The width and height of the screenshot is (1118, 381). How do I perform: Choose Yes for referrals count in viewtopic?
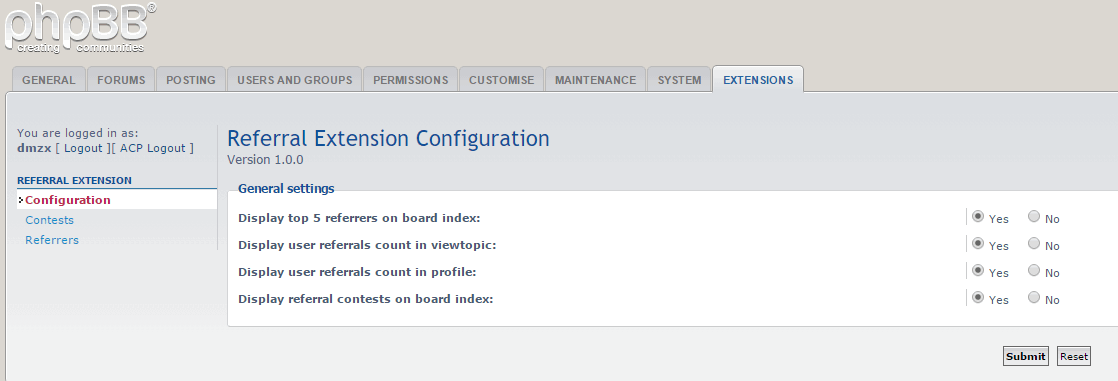(x=978, y=244)
